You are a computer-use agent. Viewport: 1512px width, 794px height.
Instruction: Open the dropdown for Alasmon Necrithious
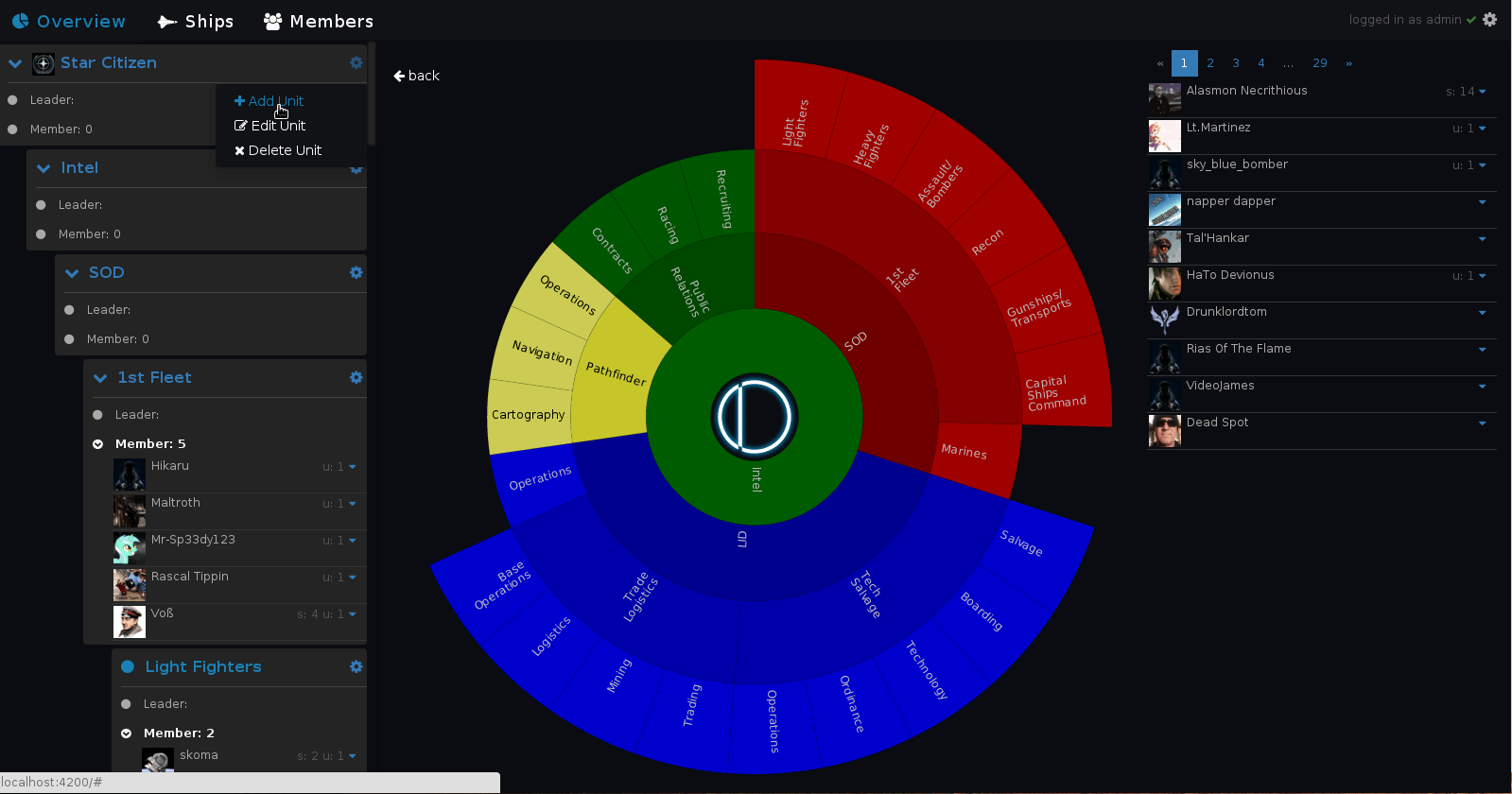[x=1482, y=92]
